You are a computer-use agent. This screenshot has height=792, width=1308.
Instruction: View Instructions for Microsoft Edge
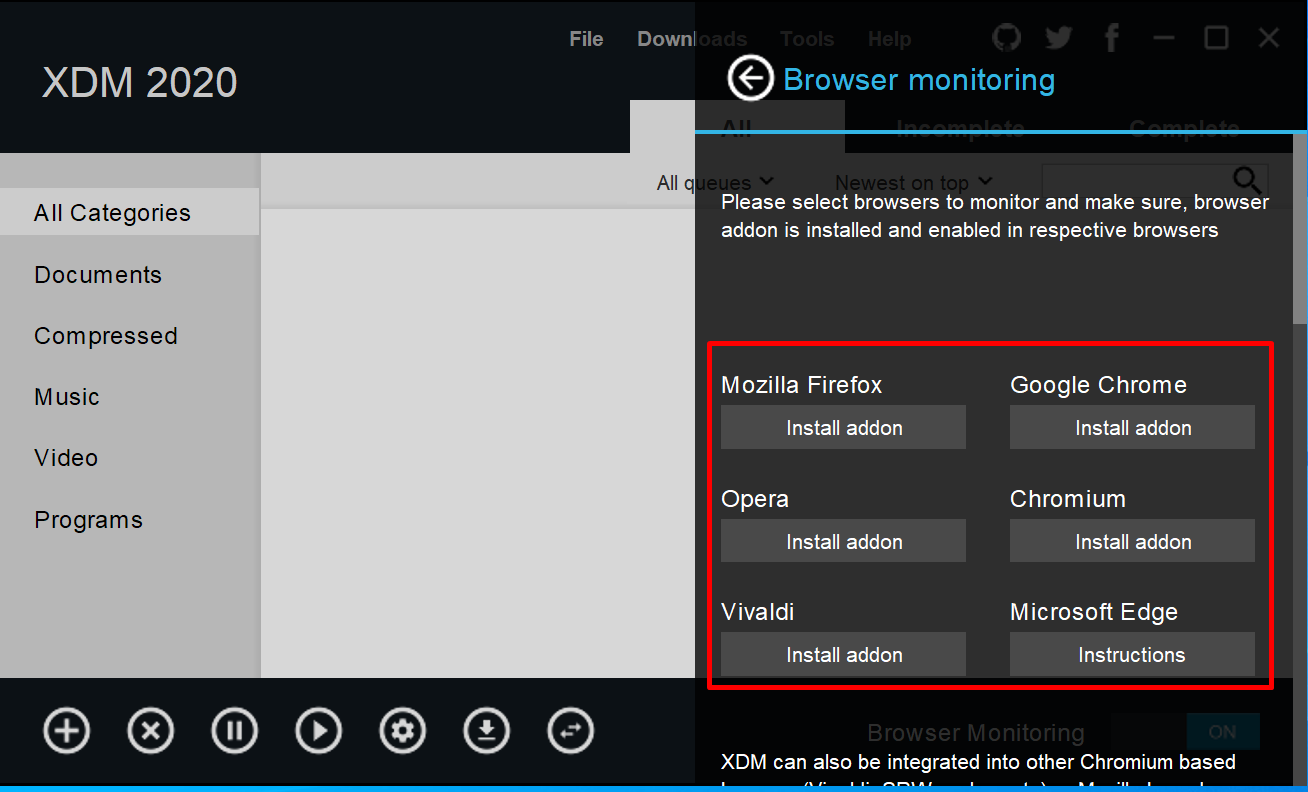coord(1131,654)
